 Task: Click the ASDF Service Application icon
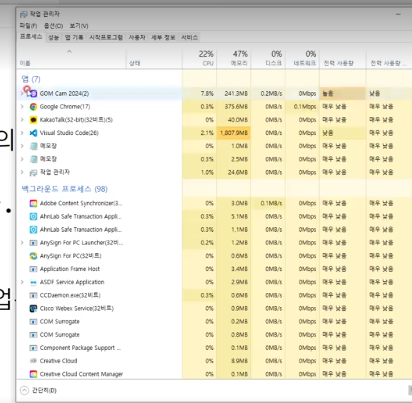pos(33,282)
